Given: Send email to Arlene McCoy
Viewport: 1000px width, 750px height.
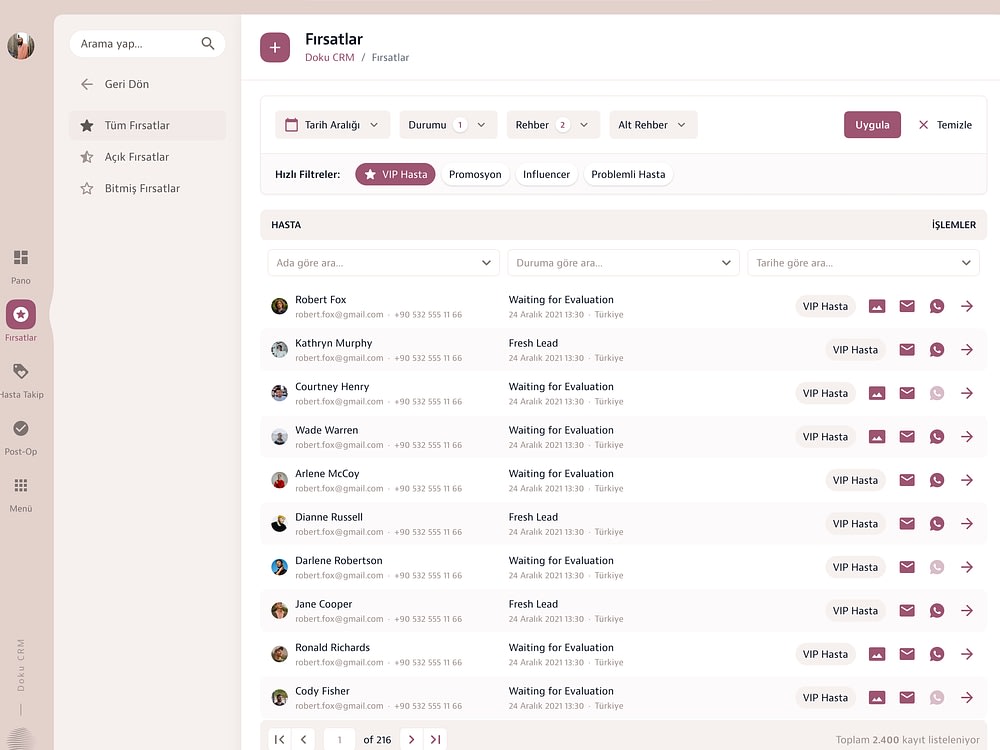Looking at the screenshot, I should pos(907,480).
